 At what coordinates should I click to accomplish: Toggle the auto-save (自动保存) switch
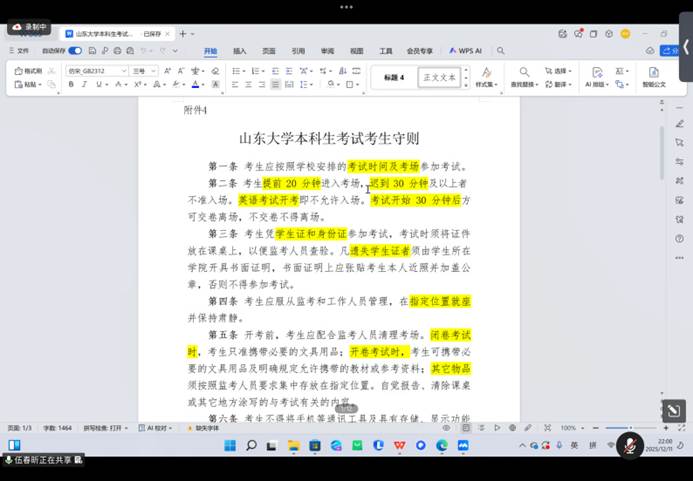[x=76, y=50]
